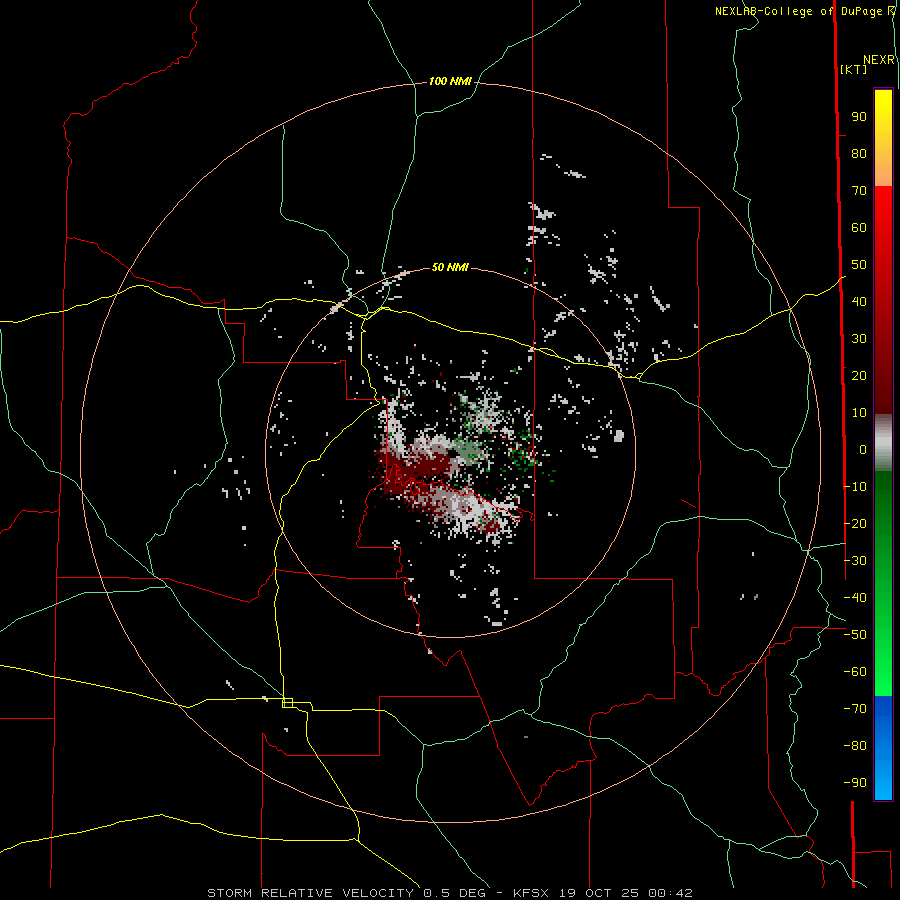Click the positive 30 scale label
The image size is (900, 900).
pyautogui.click(x=859, y=339)
